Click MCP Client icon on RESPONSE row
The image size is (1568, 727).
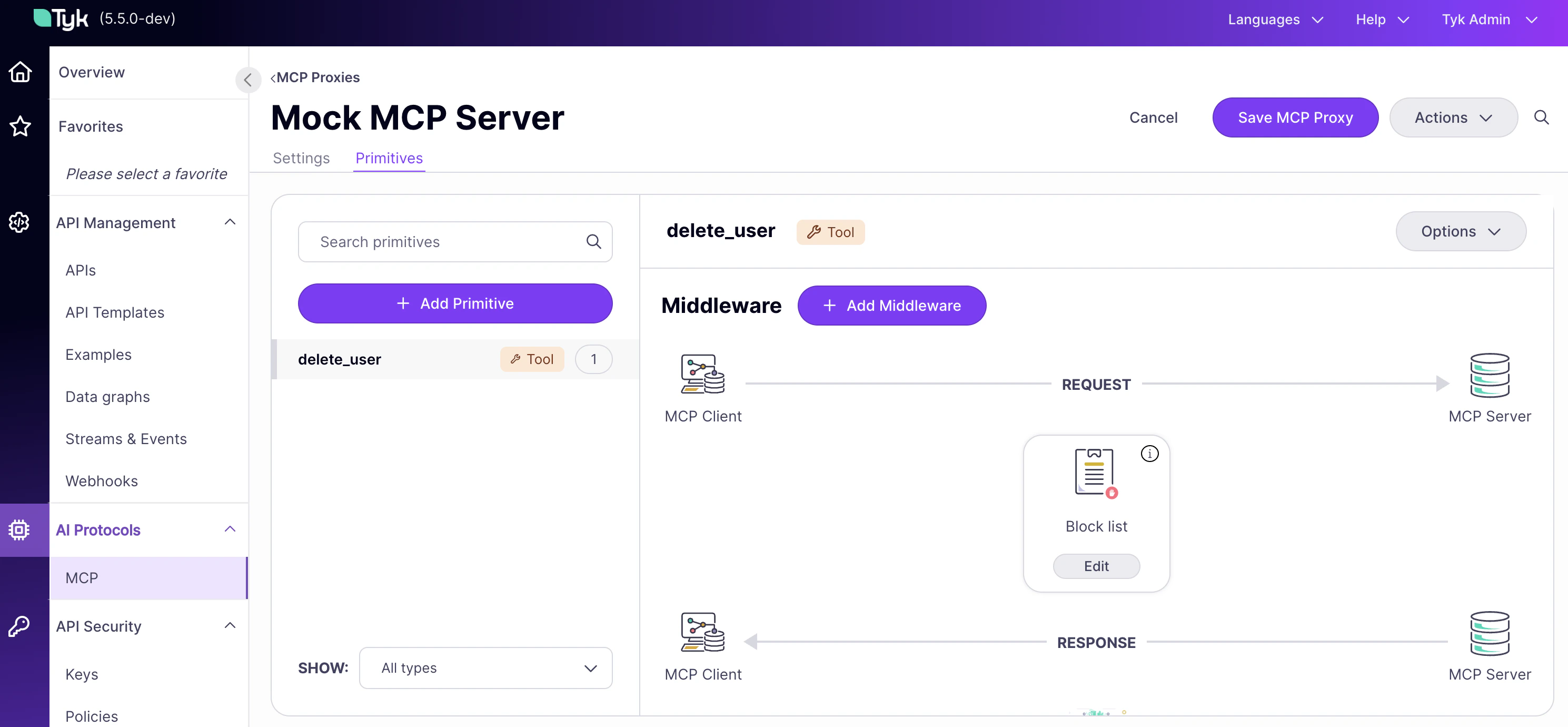[702, 632]
